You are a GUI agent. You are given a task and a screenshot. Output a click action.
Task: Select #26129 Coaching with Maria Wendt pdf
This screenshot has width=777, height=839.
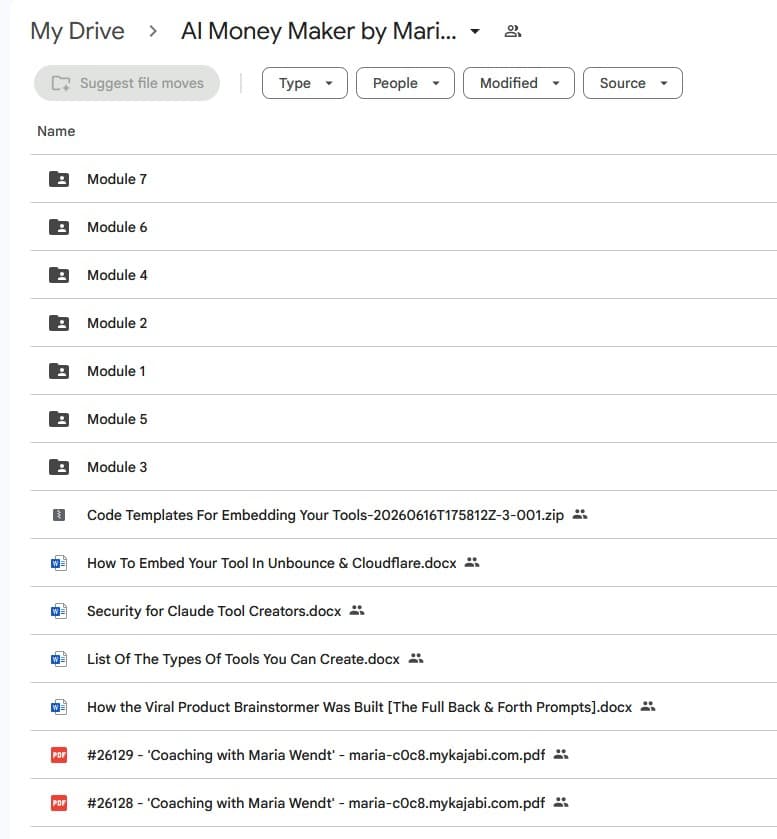pos(316,755)
